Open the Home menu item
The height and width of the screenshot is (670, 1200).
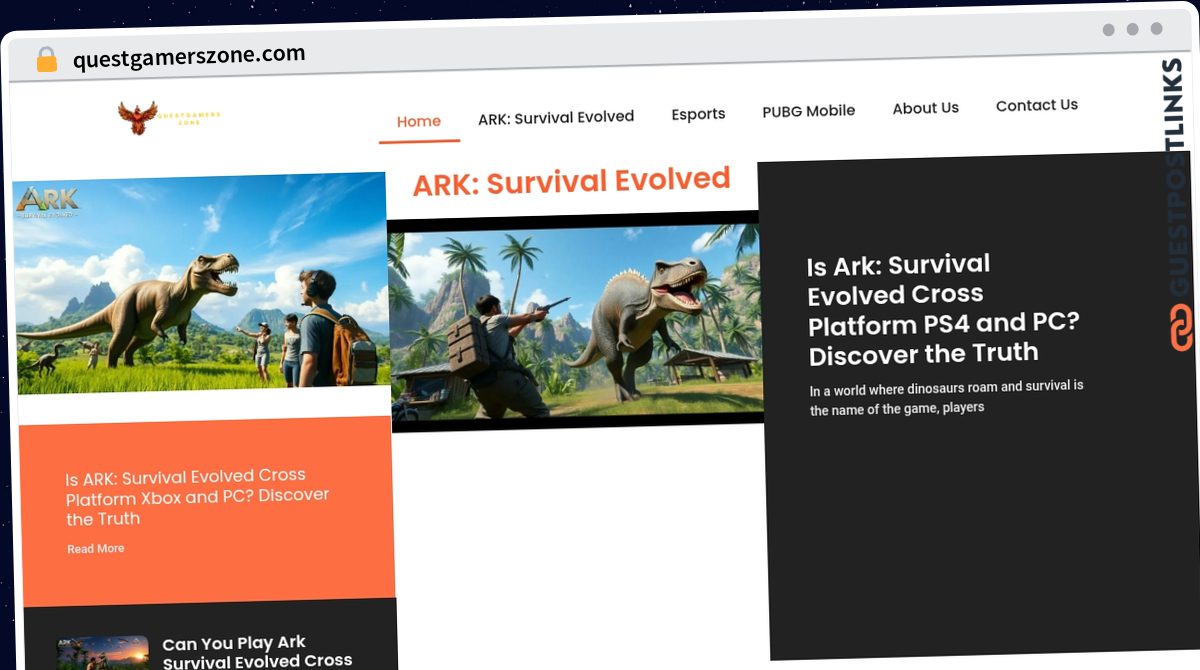[x=419, y=122]
